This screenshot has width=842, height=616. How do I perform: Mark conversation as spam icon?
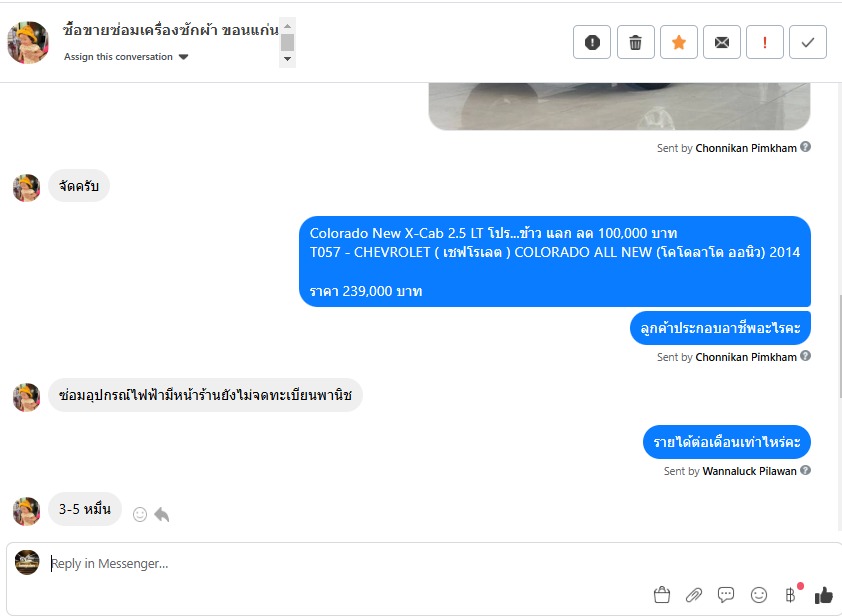click(x=592, y=42)
